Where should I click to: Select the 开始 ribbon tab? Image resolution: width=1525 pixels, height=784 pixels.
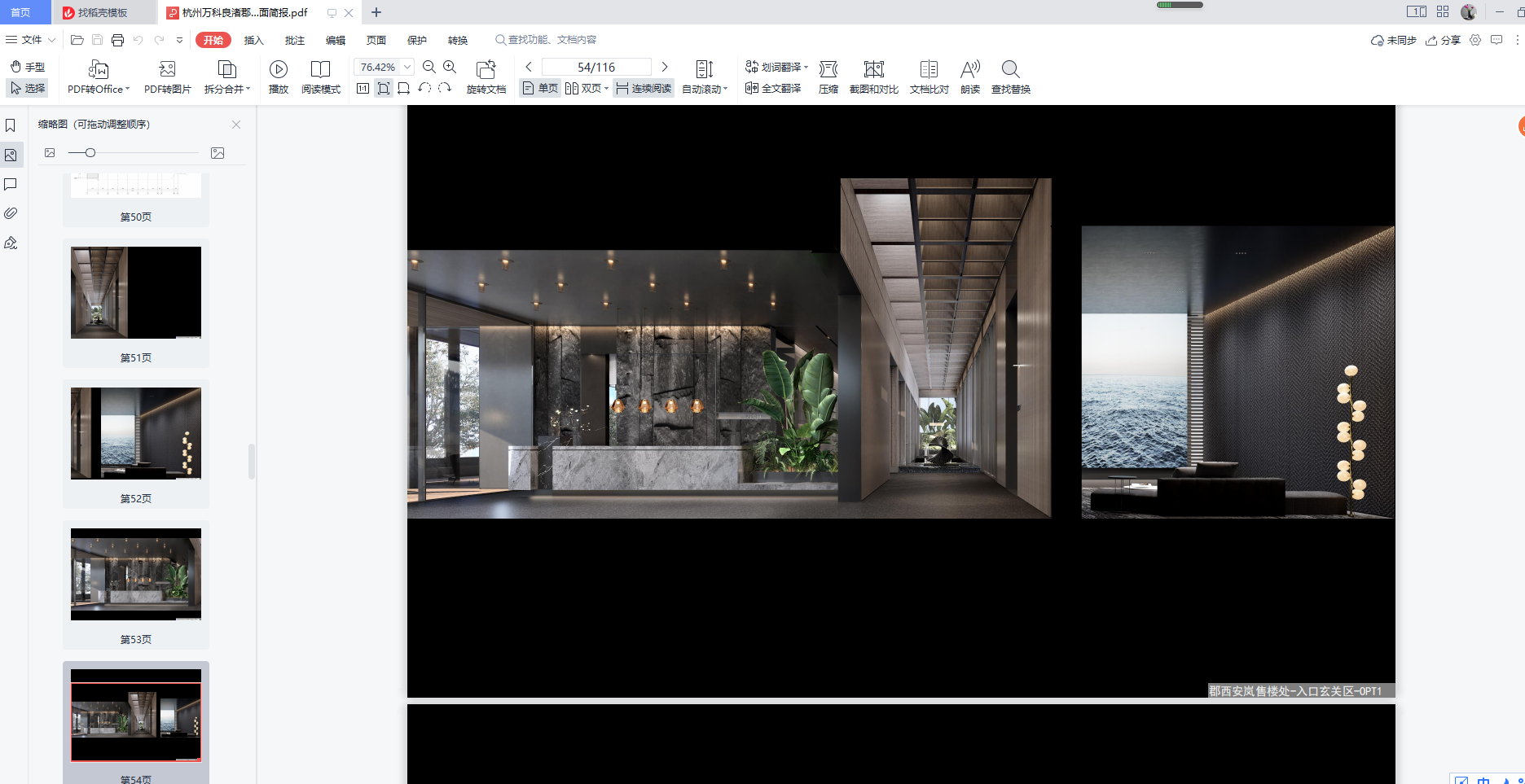coord(213,40)
